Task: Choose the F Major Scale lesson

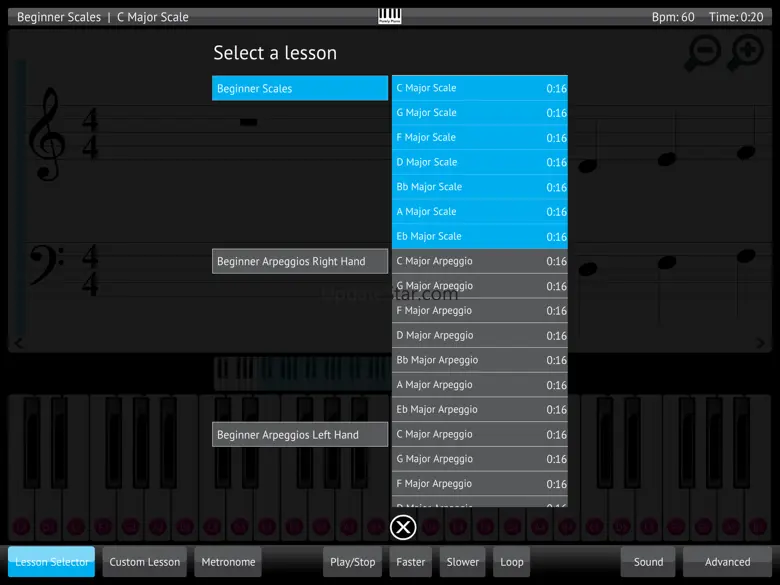Action: tap(480, 137)
